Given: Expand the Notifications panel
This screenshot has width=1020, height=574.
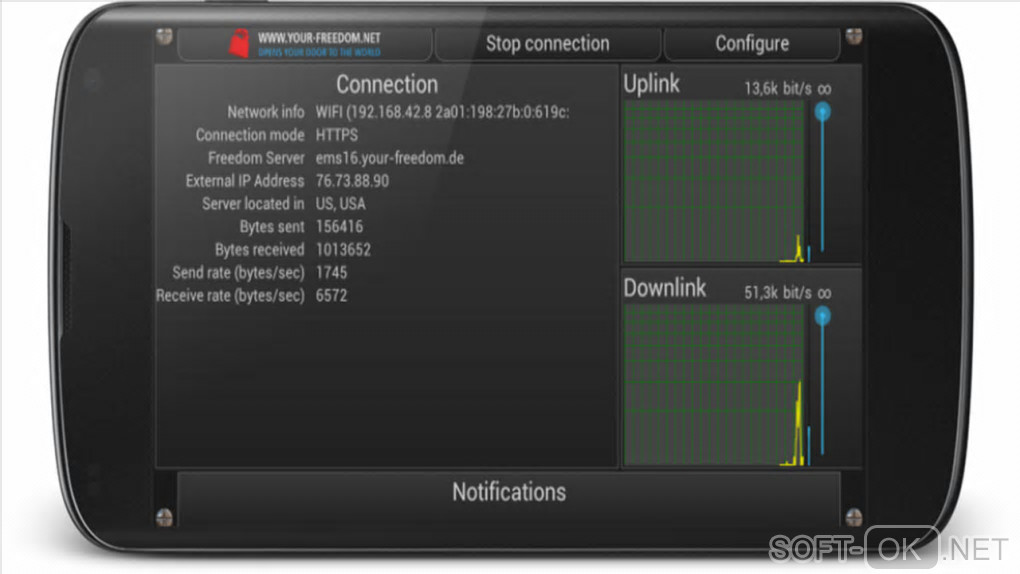Looking at the screenshot, I should [509, 493].
